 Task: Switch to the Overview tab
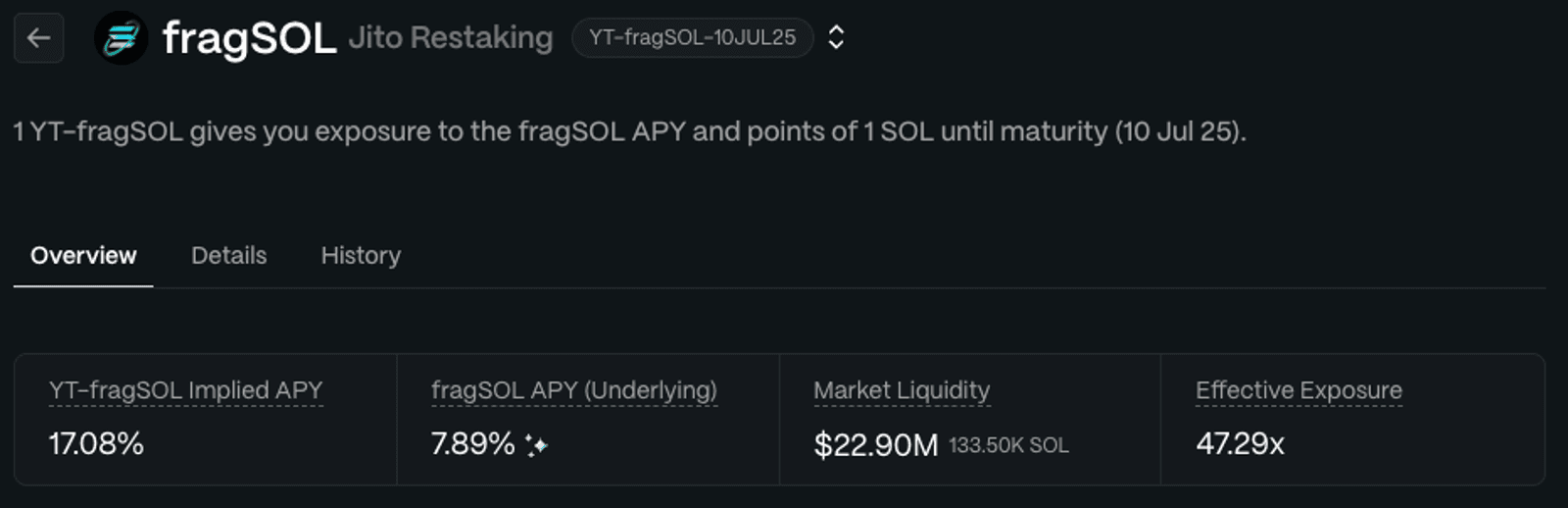tap(83, 256)
